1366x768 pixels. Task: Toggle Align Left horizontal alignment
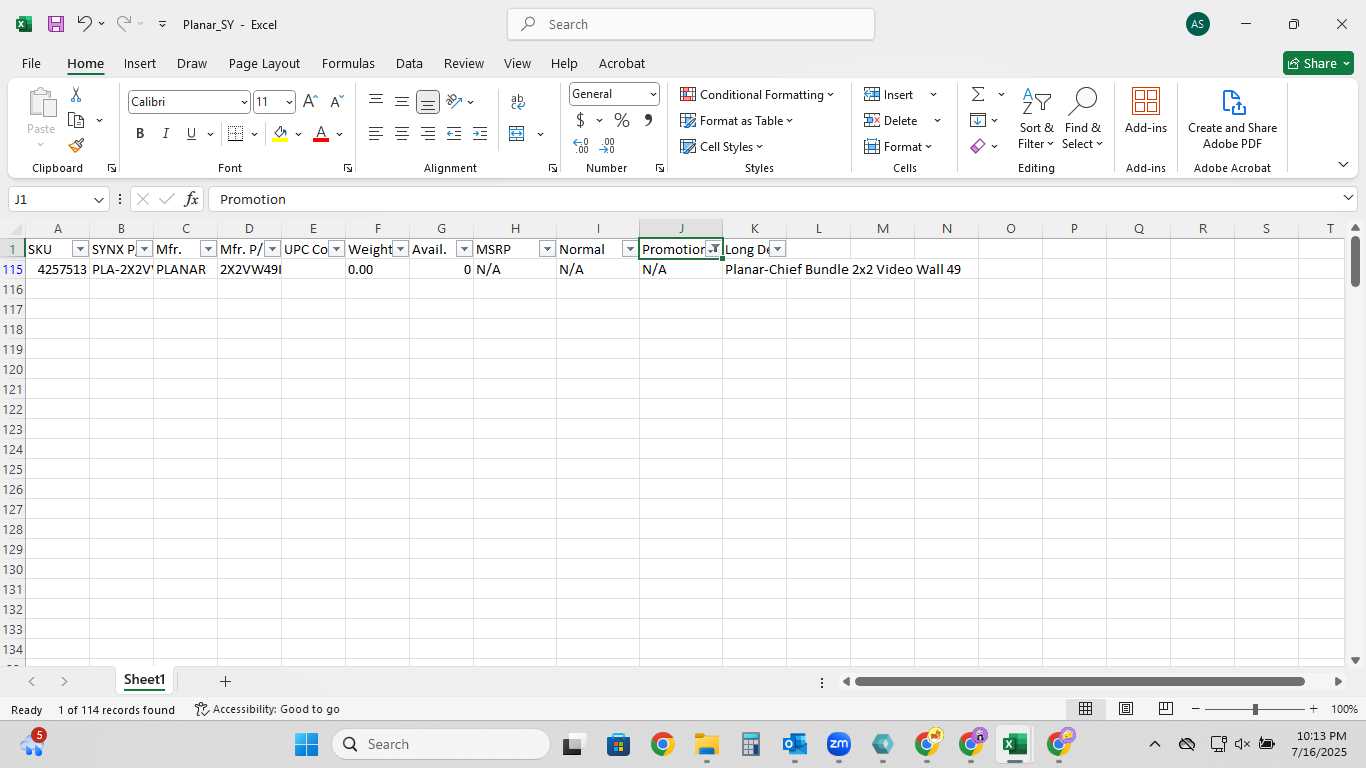click(376, 134)
